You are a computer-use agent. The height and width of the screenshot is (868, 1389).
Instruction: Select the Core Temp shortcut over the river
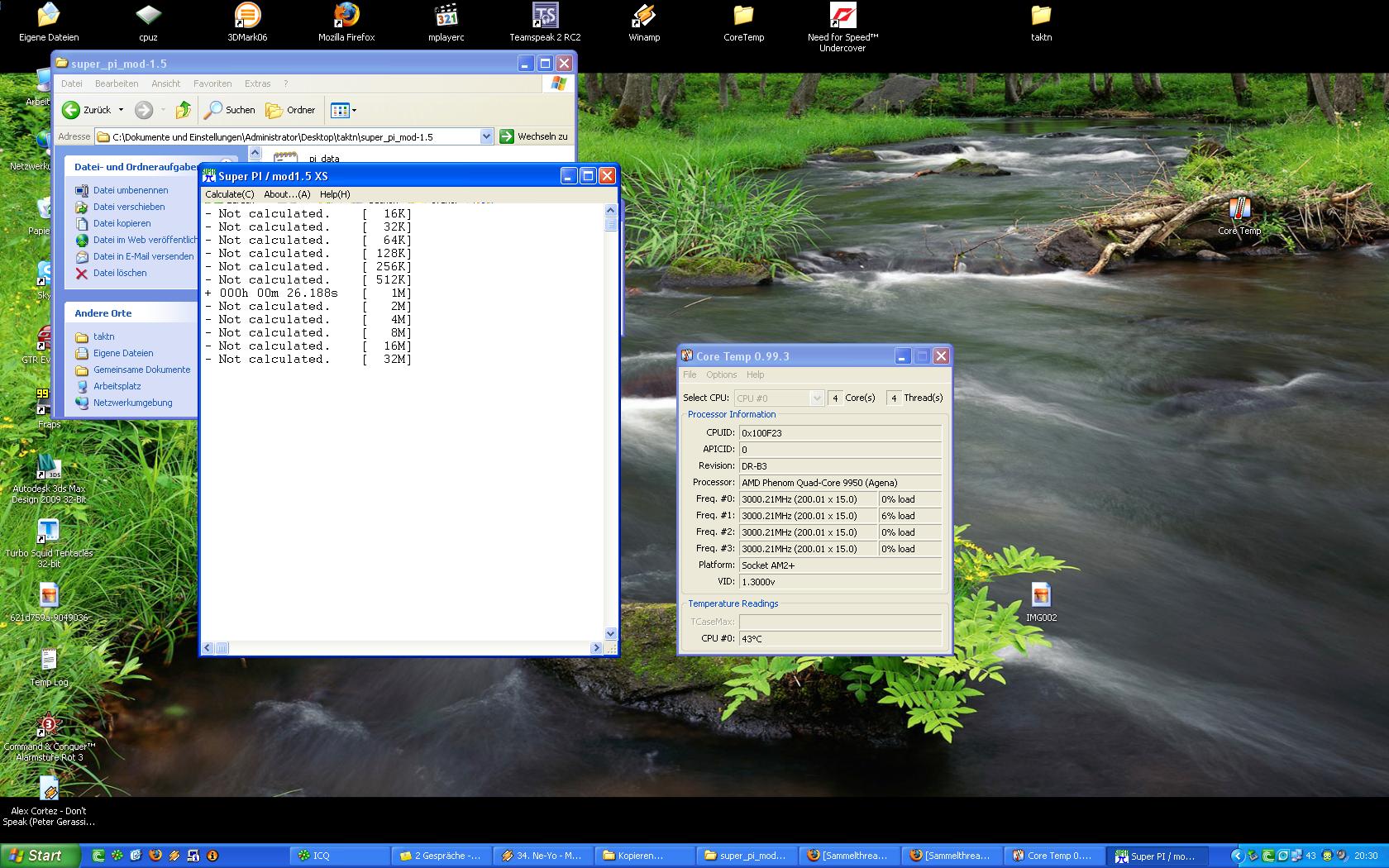(1239, 217)
